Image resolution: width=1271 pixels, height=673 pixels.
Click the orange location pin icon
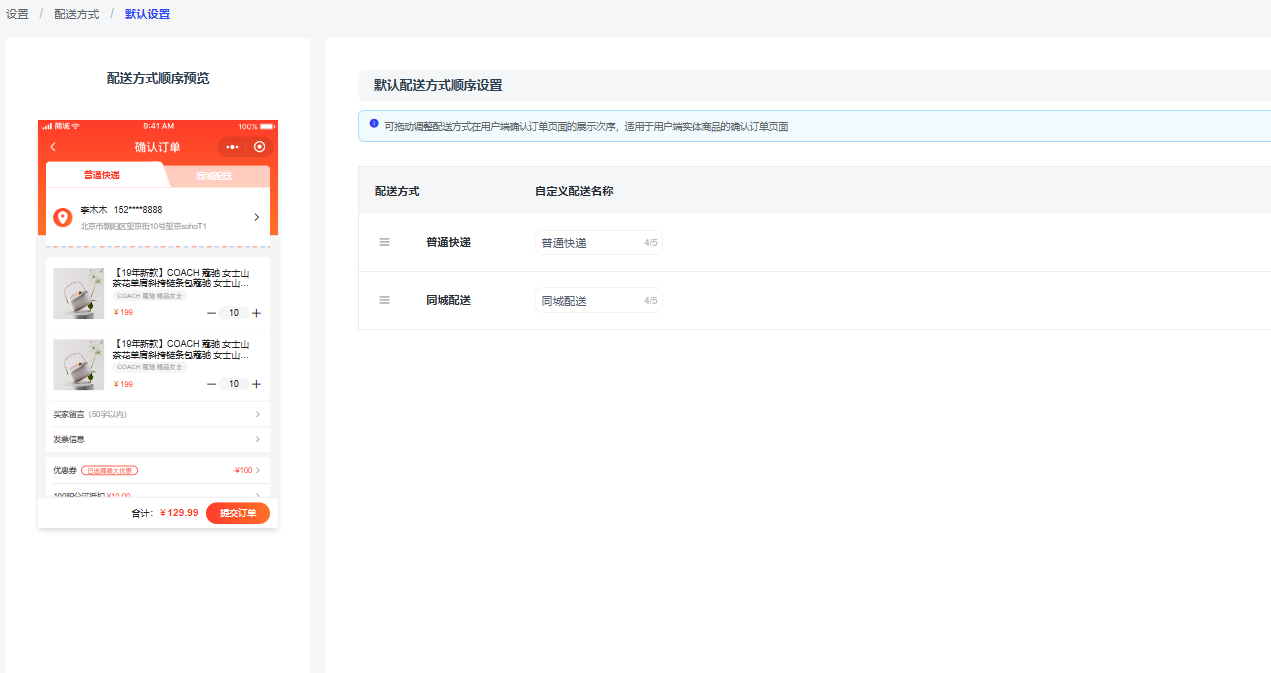[x=62, y=218]
